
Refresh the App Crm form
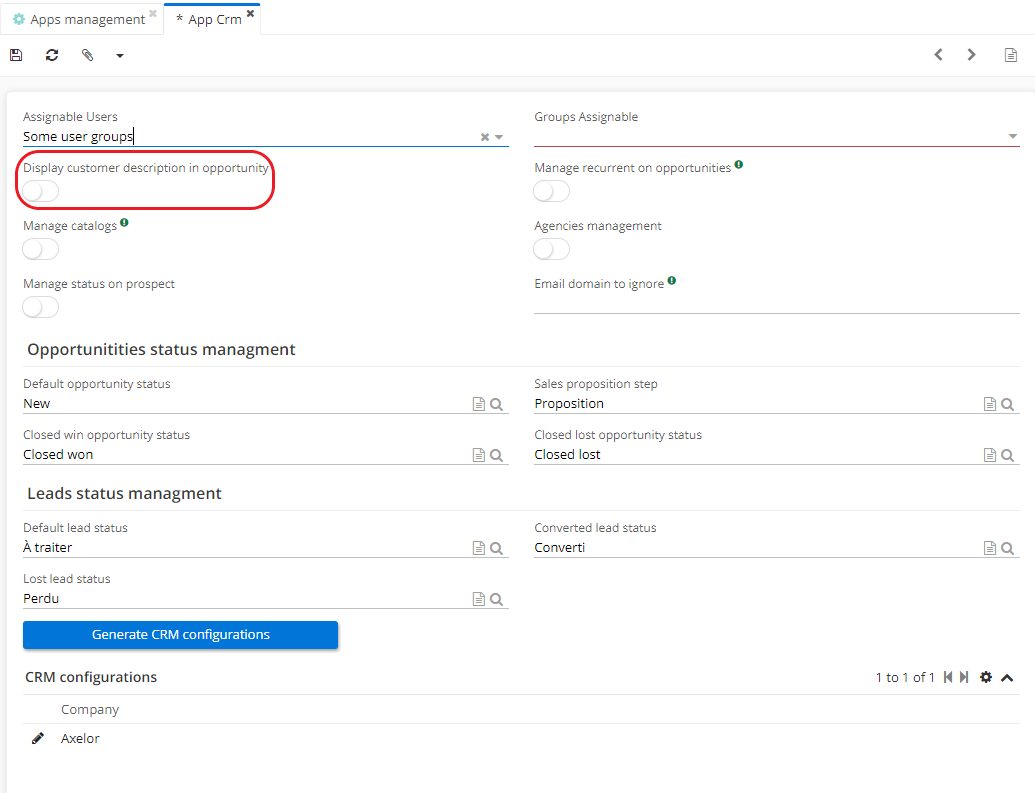[x=52, y=55]
